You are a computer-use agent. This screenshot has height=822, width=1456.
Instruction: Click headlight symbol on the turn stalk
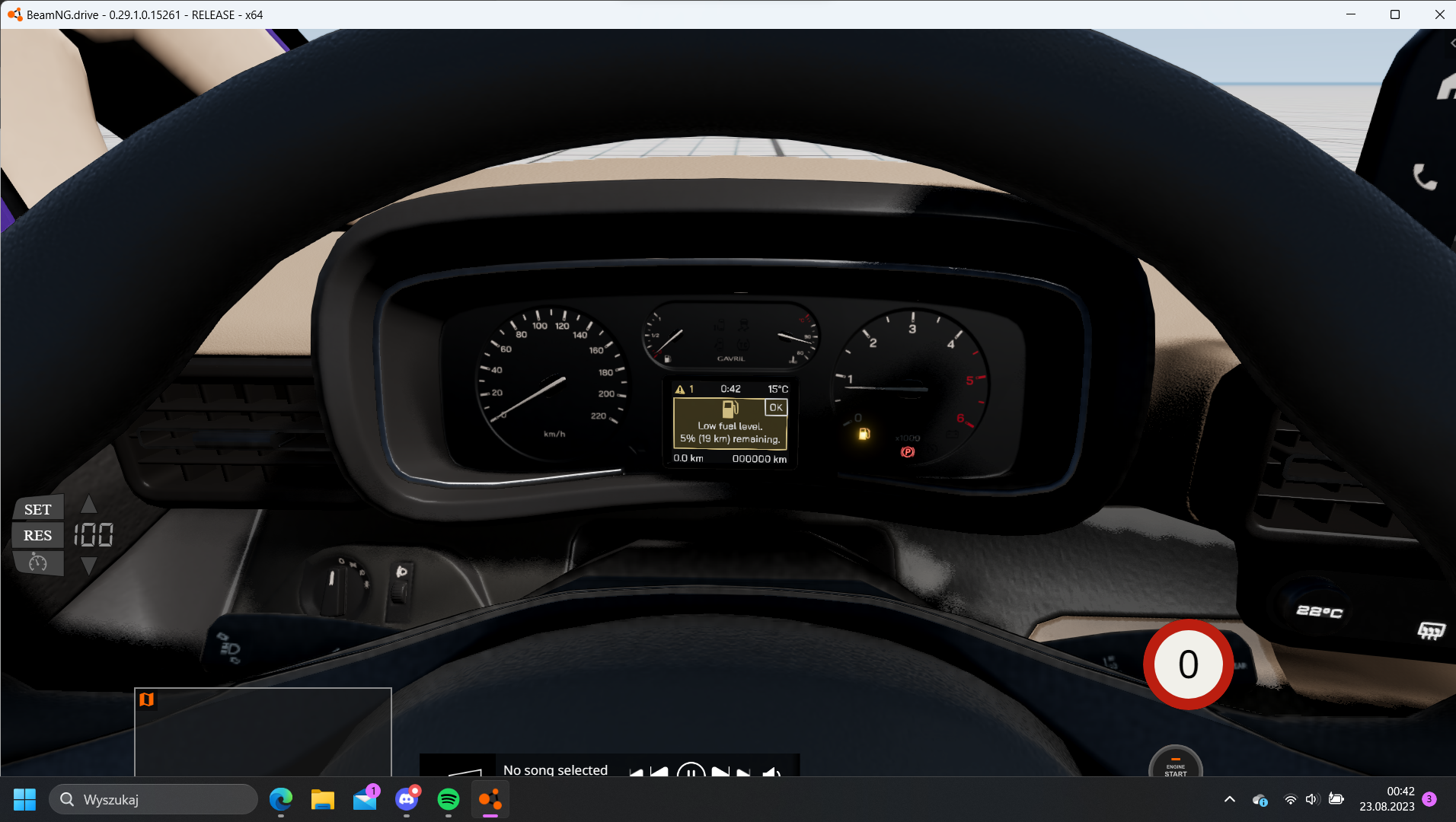tap(229, 648)
